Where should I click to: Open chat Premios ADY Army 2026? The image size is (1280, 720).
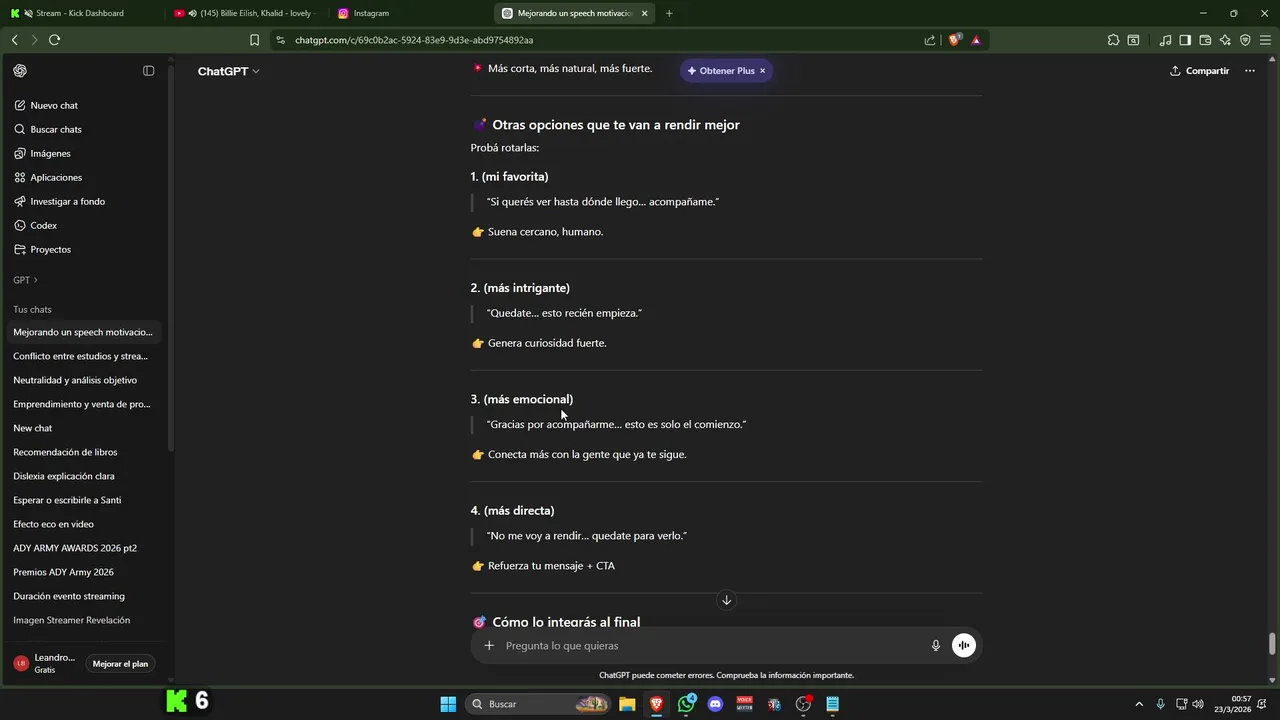point(84,572)
